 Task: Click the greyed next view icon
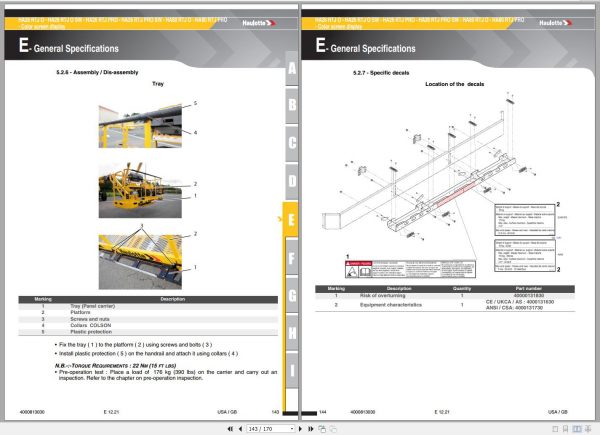[x=333, y=429]
